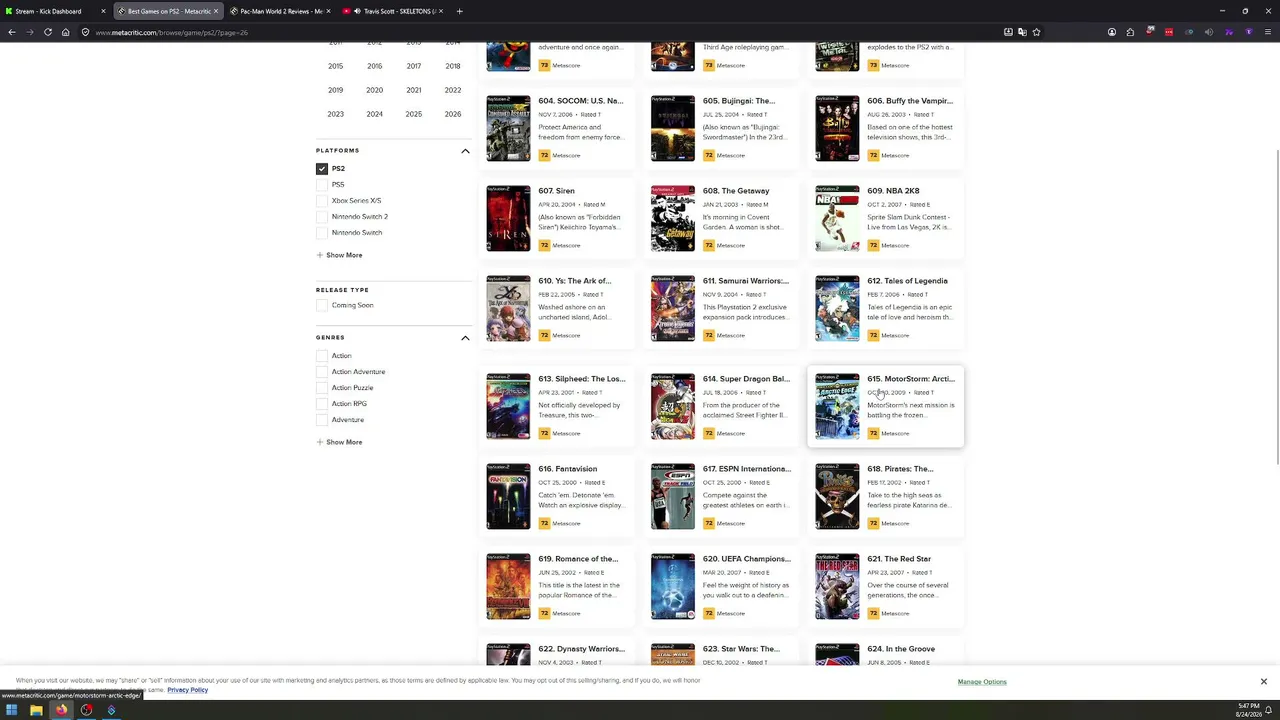Click Manage Options in the privacy banner
This screenshot has height=720, width=1280.
(982, 682)
